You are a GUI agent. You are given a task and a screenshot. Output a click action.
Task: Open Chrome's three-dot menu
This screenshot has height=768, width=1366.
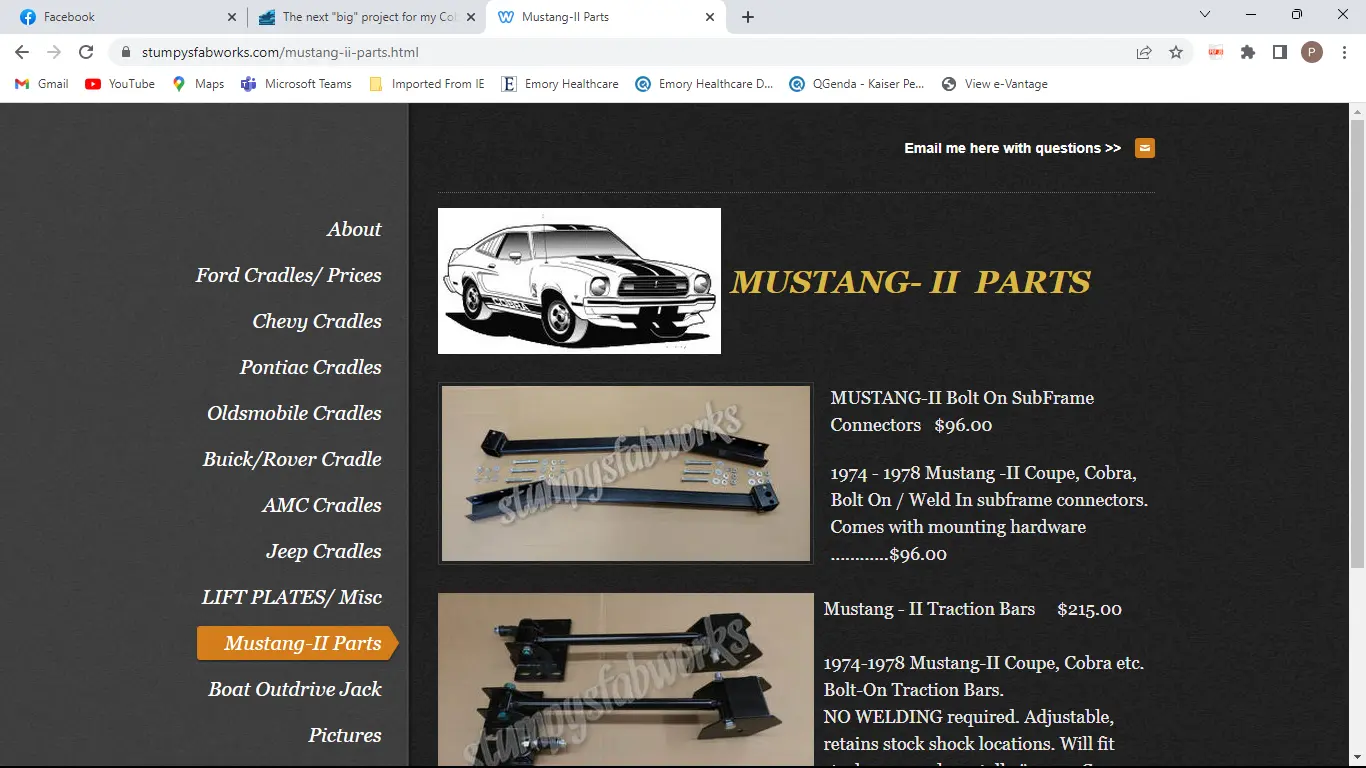[x=1344, y=52]
